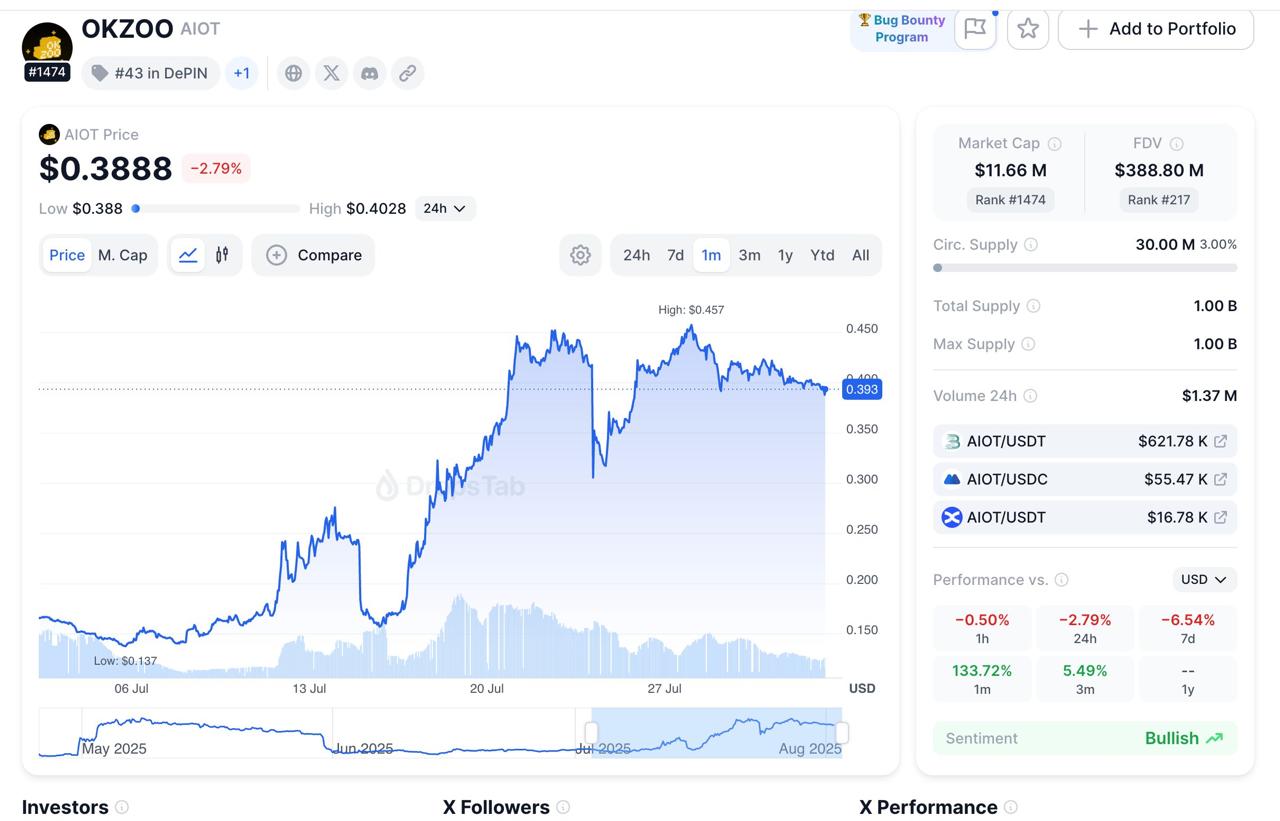This screenshot has width=1280, height=821.
Task: Click the chain link icon
Action: click(x=407, y=73)
